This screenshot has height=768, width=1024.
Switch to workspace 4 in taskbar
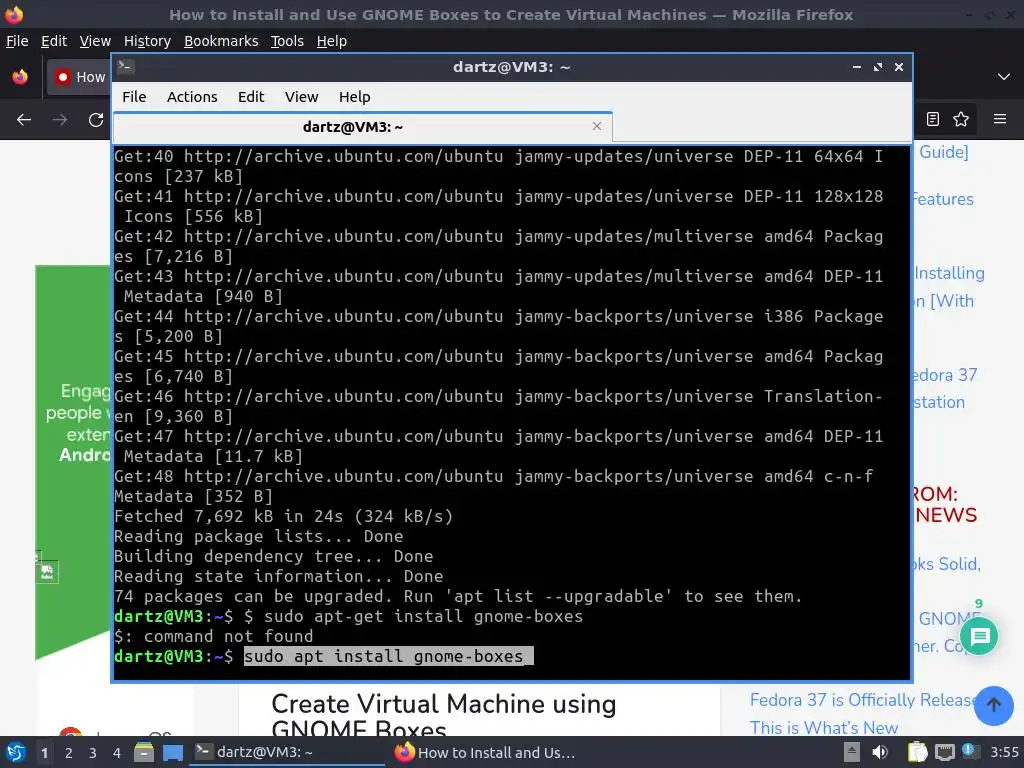(117, 753)
